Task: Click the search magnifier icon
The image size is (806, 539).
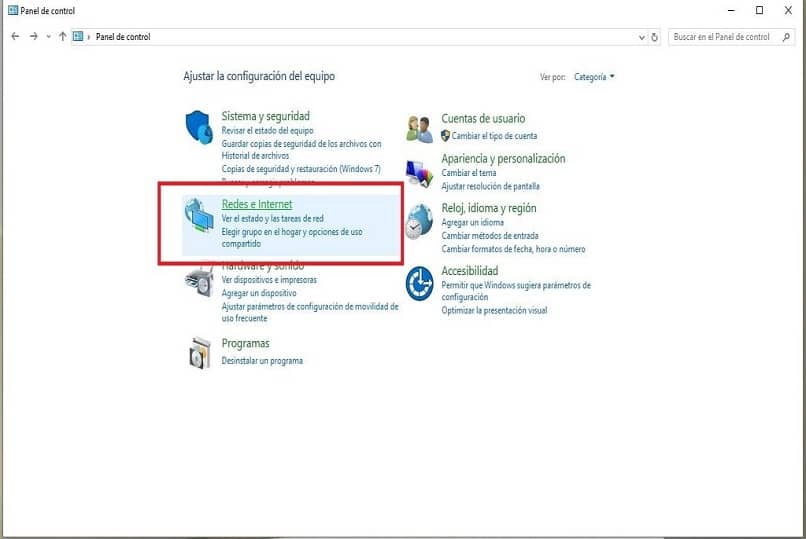Action: pyautogui.click(x=786, y=37)
